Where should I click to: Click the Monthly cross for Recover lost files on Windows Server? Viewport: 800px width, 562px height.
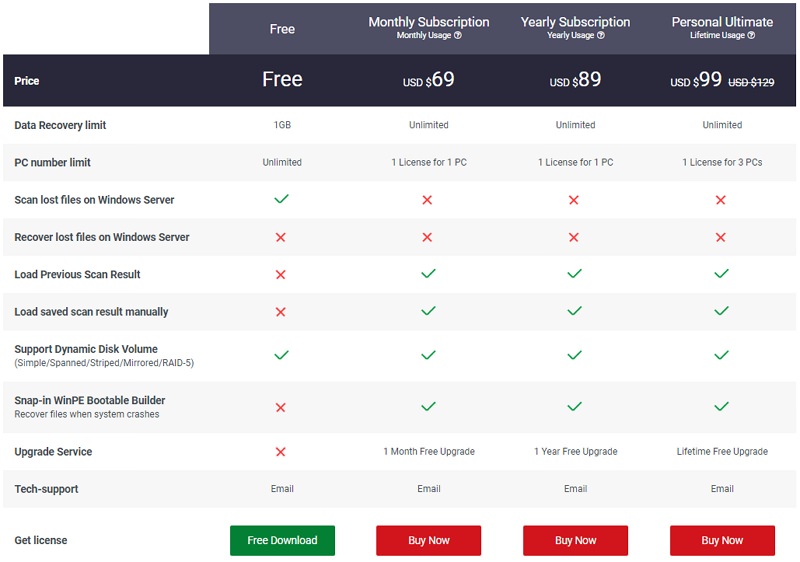pyautogui.click(x=427, y=237)
